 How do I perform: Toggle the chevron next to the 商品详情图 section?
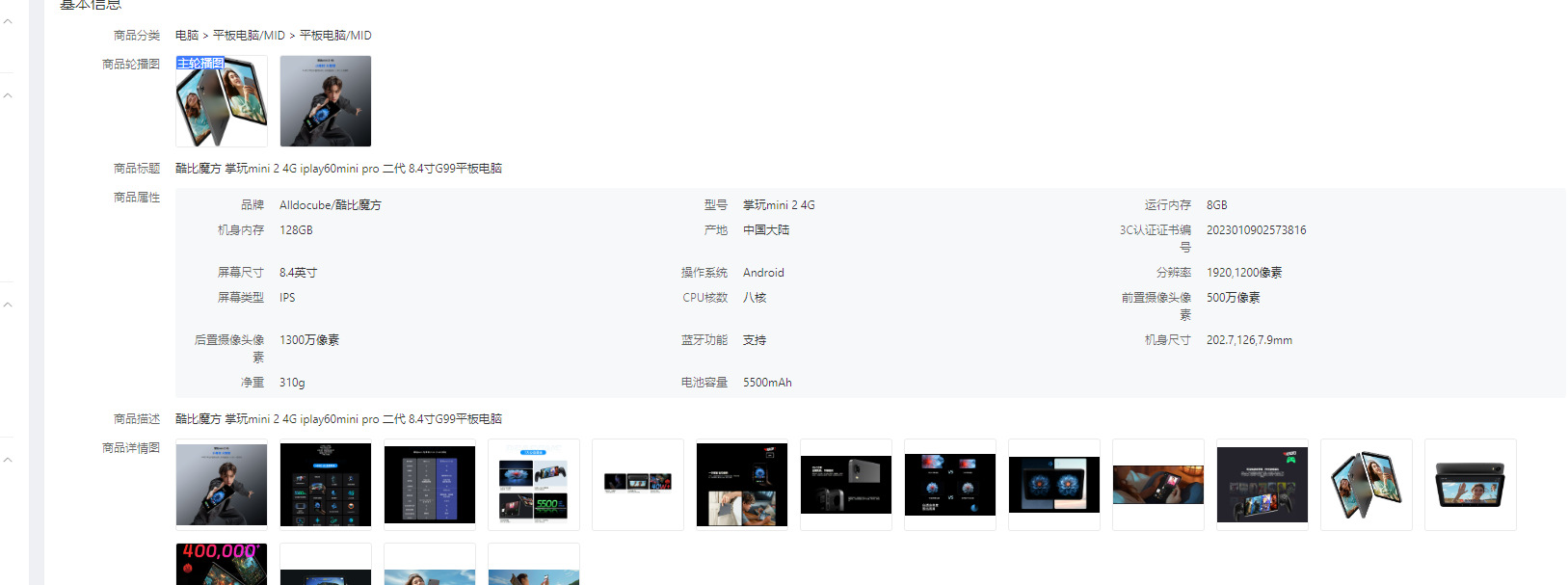click(8, 460)
